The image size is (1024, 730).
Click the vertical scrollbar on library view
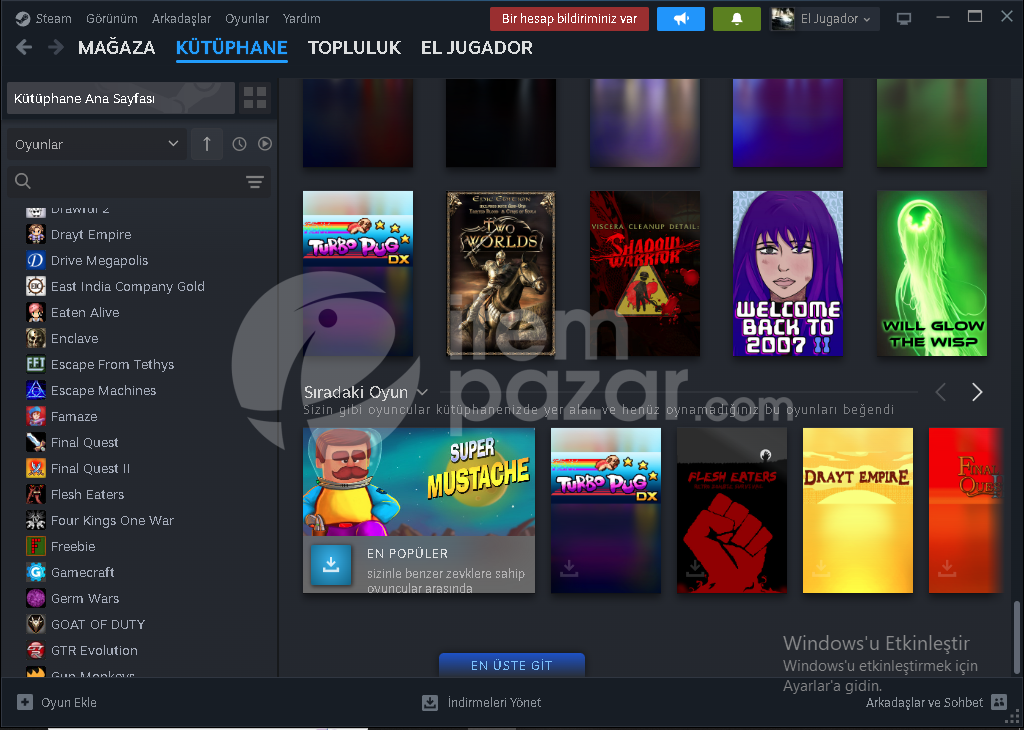pos(1016,637)
